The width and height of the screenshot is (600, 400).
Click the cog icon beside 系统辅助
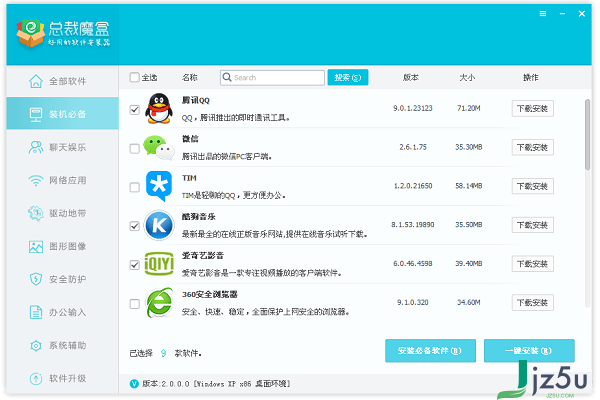[36, 346]
